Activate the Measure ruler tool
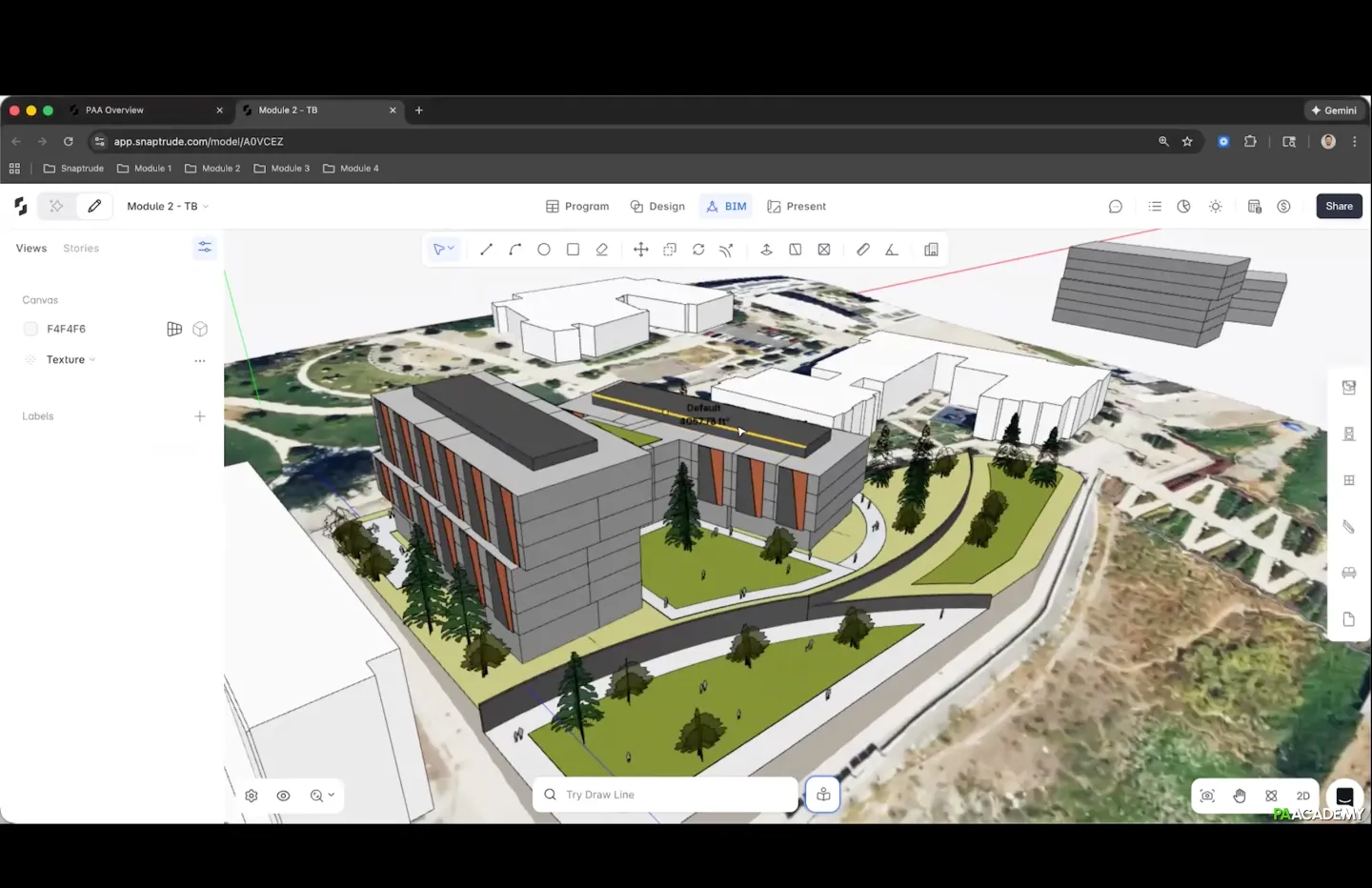Screen dimensions: 1372x888 863,250
